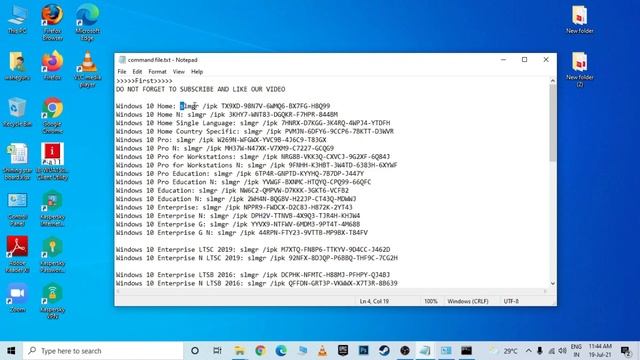
Task: Open volume control in system tray
Action: (x=562, y=351)
